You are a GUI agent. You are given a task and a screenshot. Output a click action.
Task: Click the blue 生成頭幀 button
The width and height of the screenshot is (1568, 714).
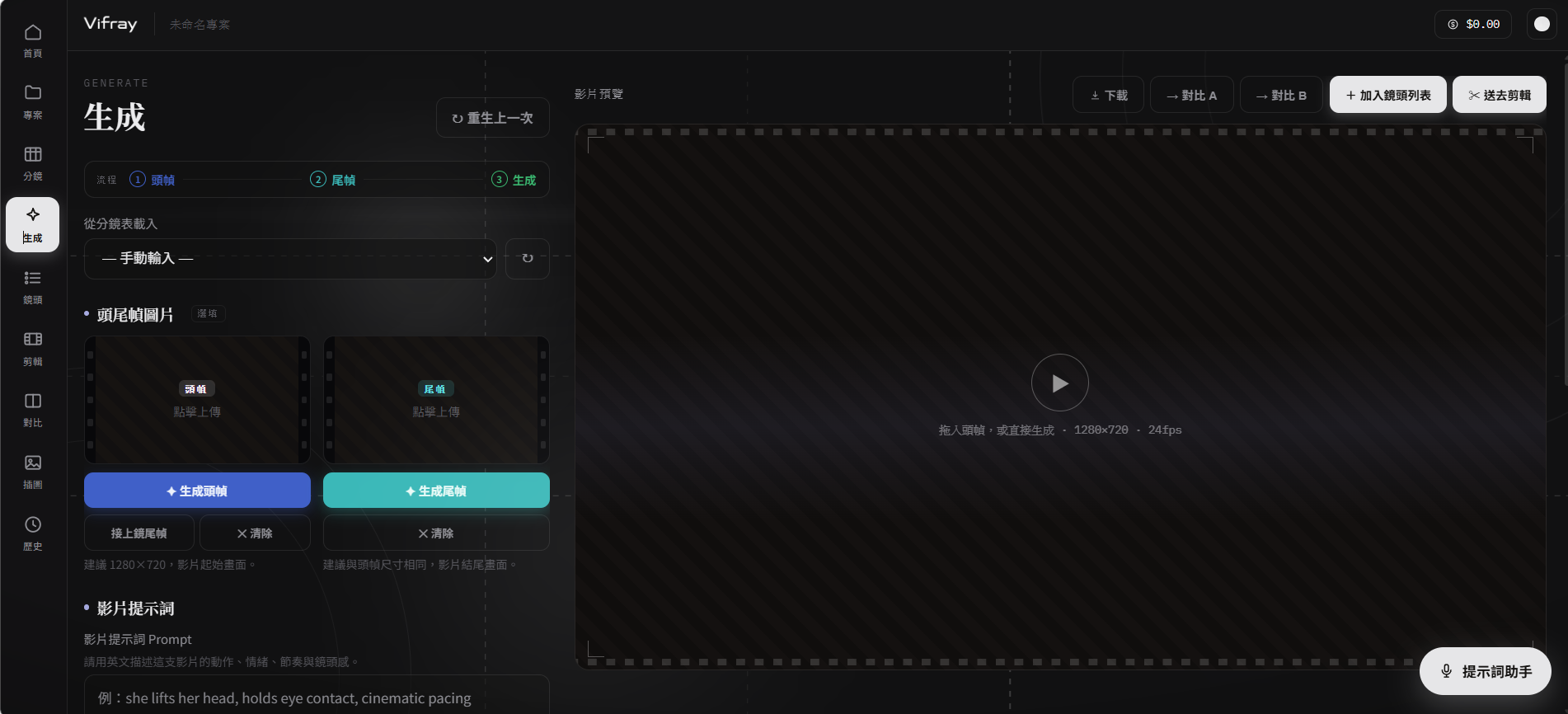click(x=197, y=491)
